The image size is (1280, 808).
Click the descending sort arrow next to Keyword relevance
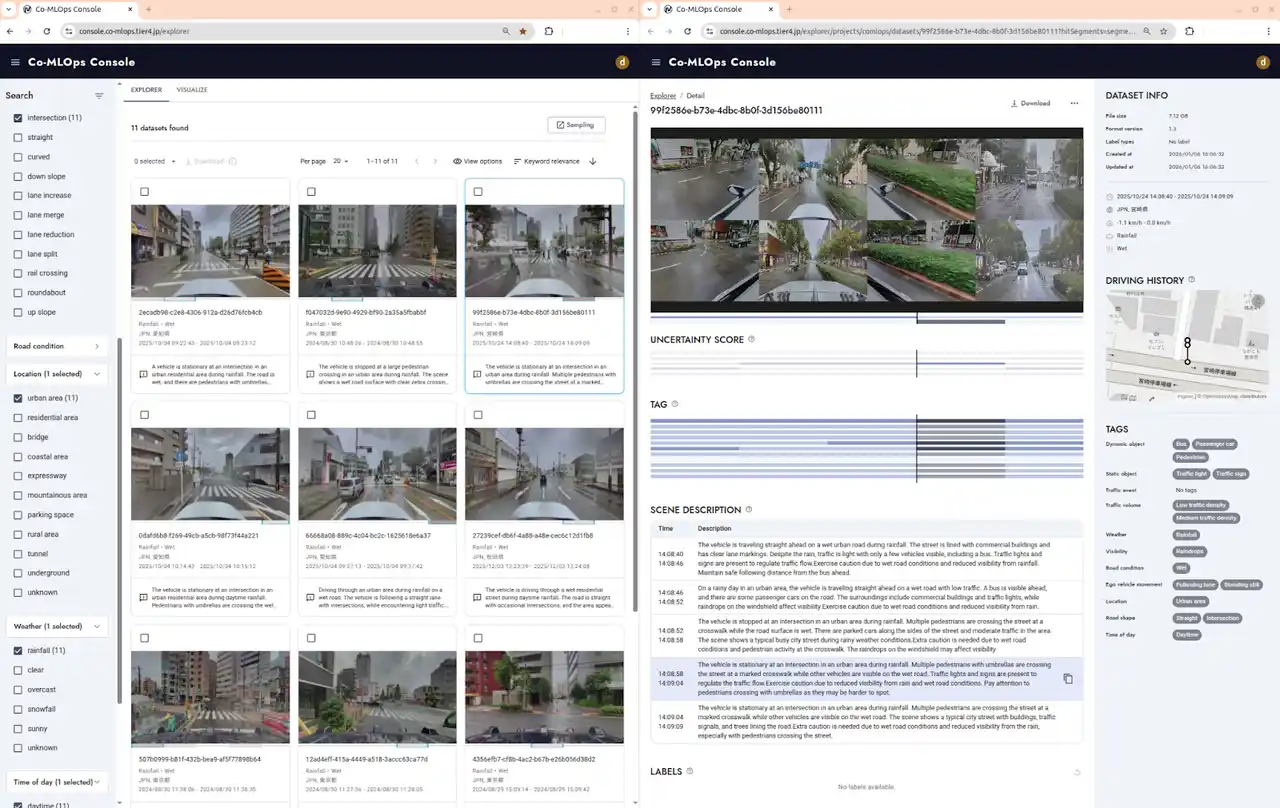pyautogui.click(x=593, y=161)
